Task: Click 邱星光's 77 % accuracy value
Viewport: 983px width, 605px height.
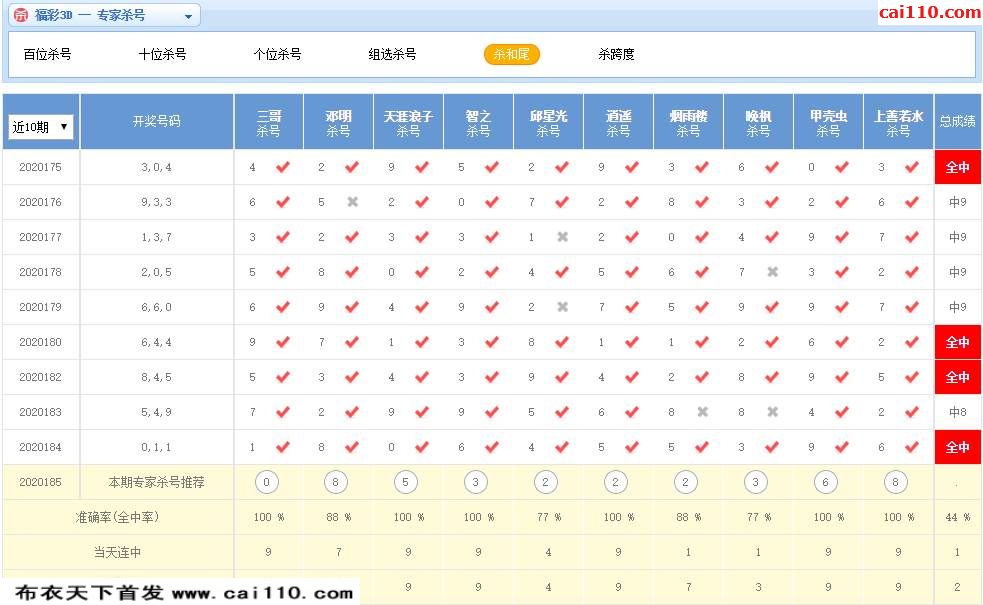Action: (549, 517)
